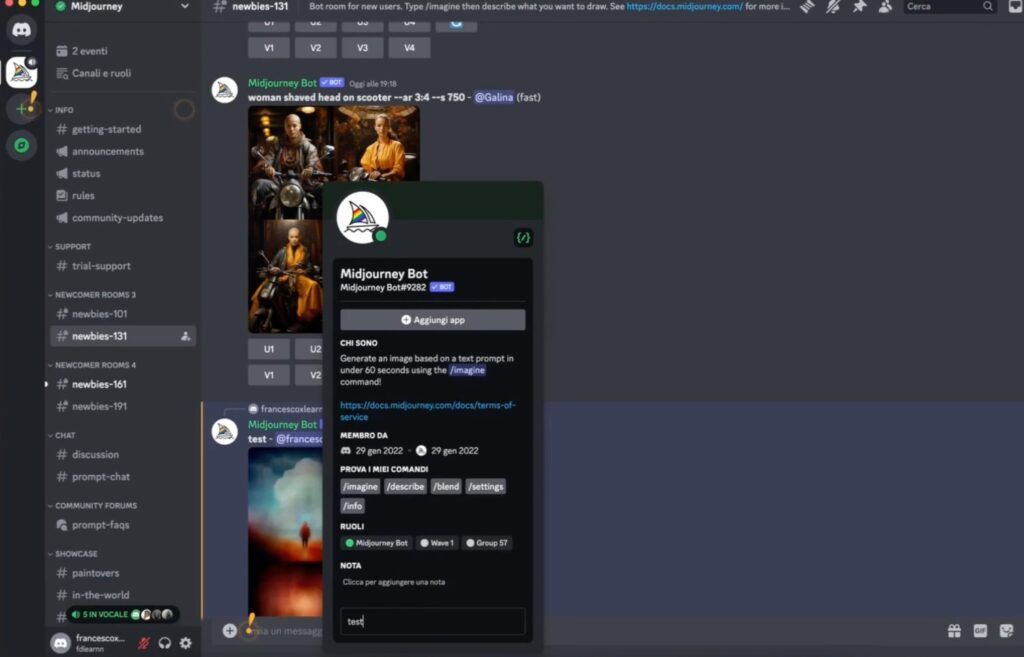
Task: Click V1 under the scooter image grid
Action: 269,376
